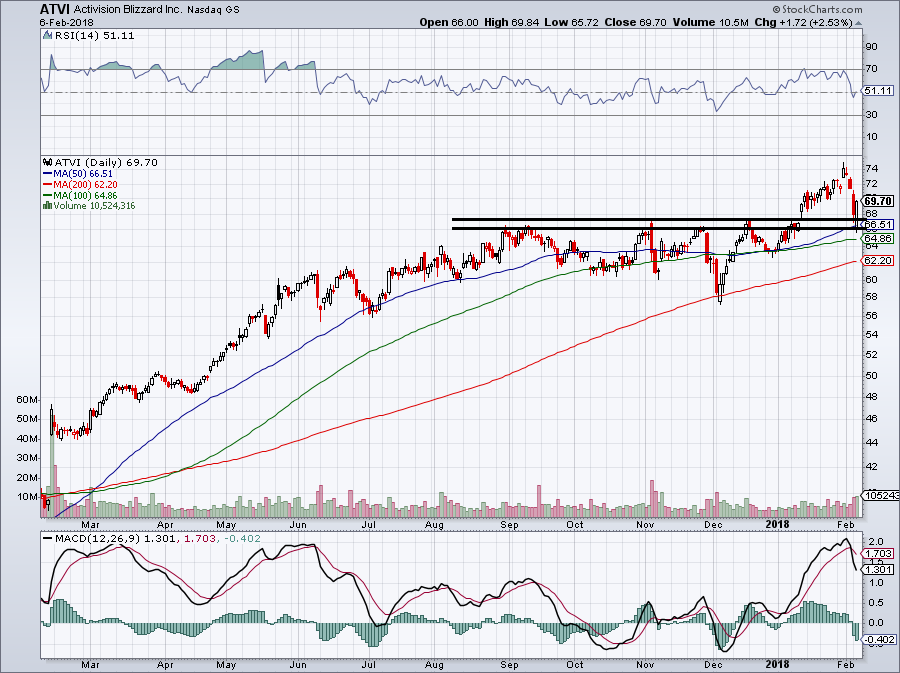
Task: Click the 42 price axis label
Action: click(871, 467)
